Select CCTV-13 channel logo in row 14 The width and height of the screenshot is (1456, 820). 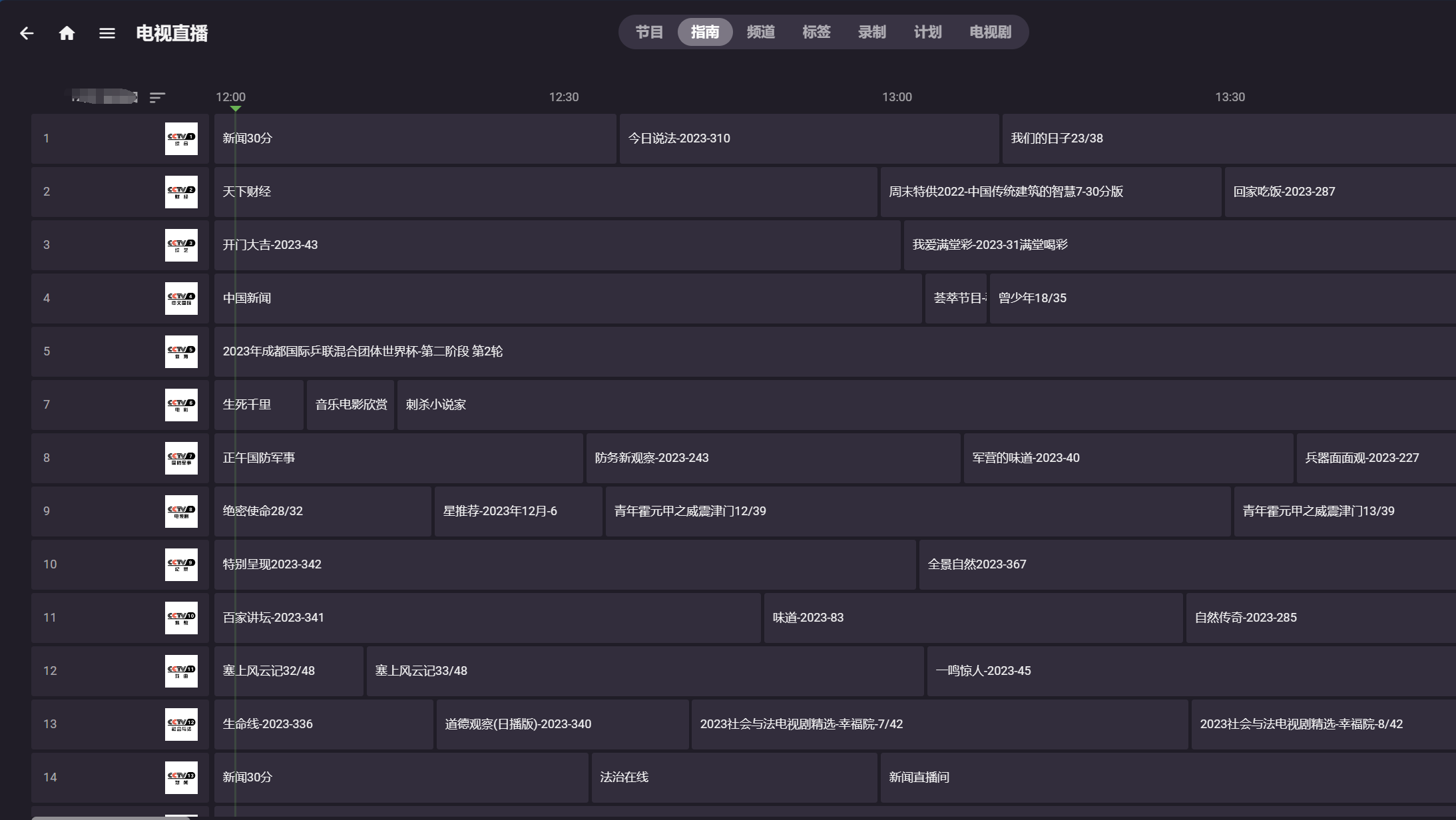181,777
